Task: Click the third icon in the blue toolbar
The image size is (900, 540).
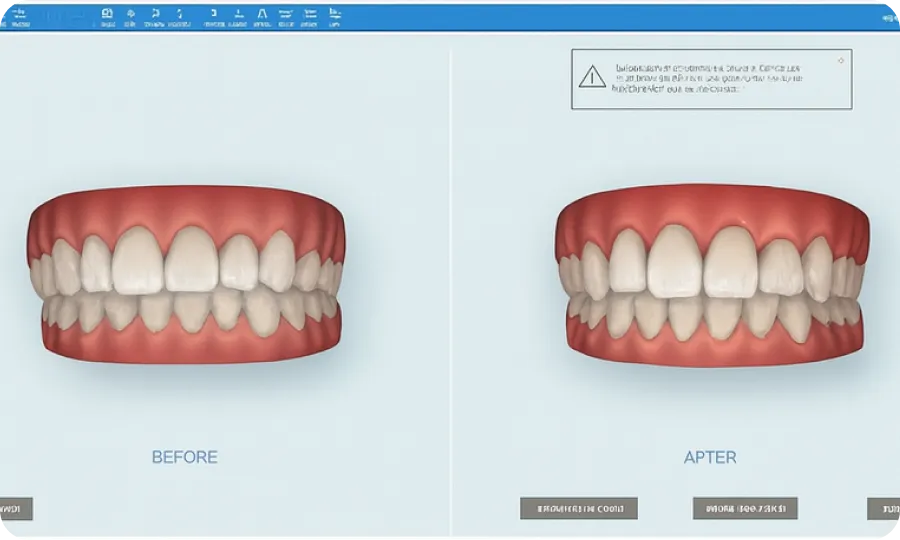Action: point(130,16)
